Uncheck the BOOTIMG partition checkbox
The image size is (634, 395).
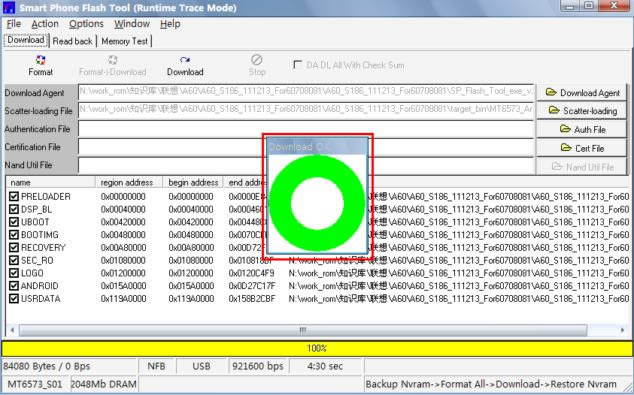[14, 235]
